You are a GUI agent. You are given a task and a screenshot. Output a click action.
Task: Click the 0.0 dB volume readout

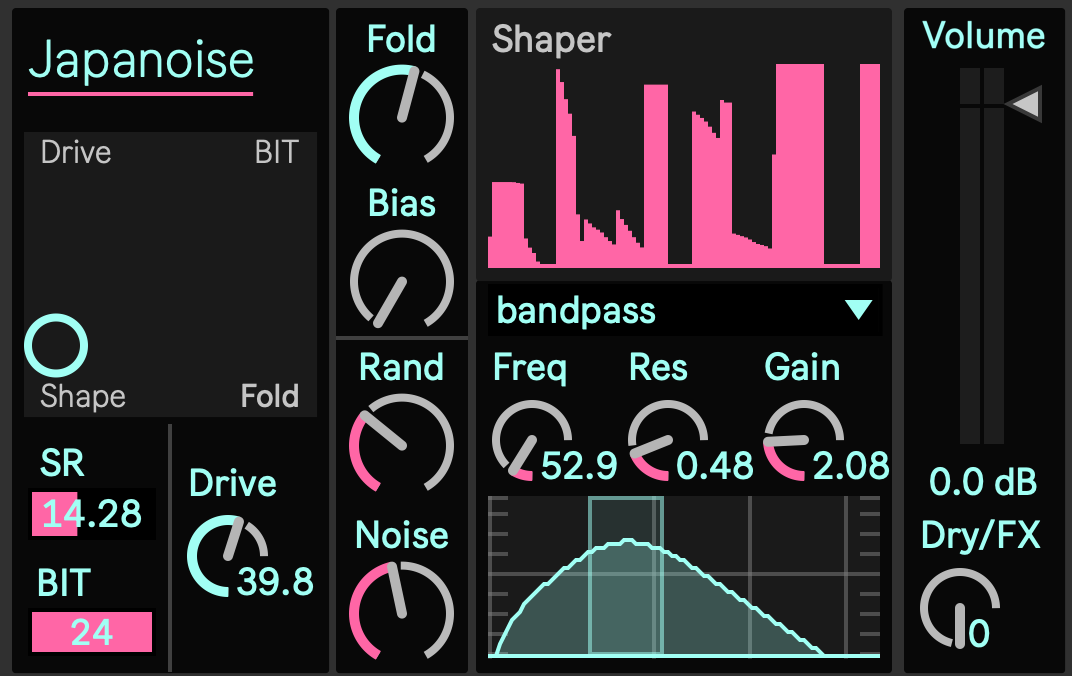984,483
